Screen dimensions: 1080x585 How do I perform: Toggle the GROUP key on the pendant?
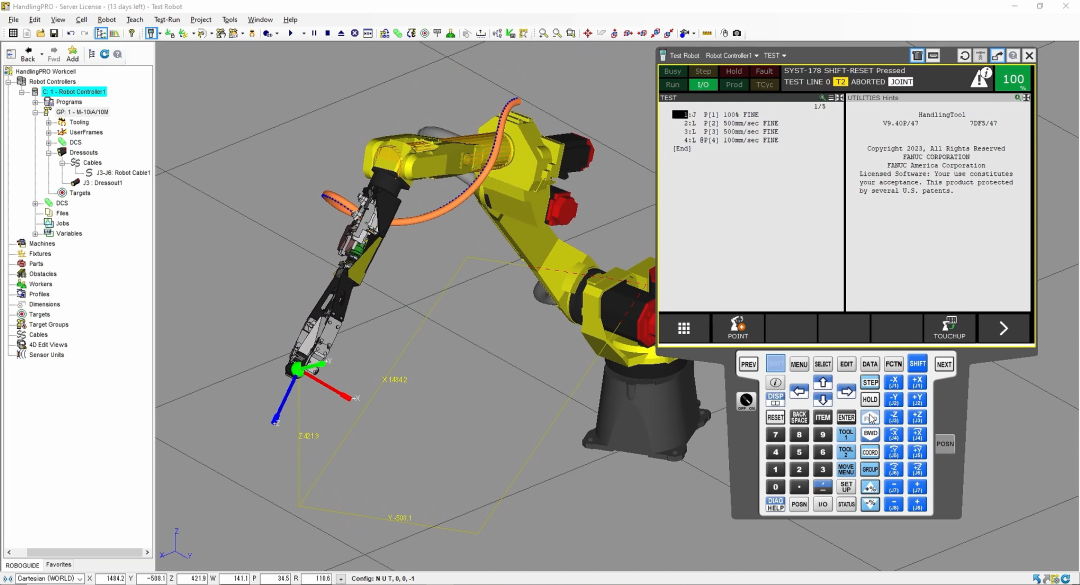click(x=870, y=469)
